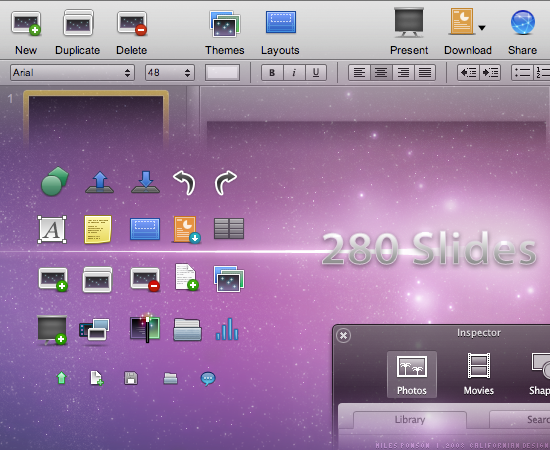
Task: Click the add document page icon
Action: click(186, 277)
